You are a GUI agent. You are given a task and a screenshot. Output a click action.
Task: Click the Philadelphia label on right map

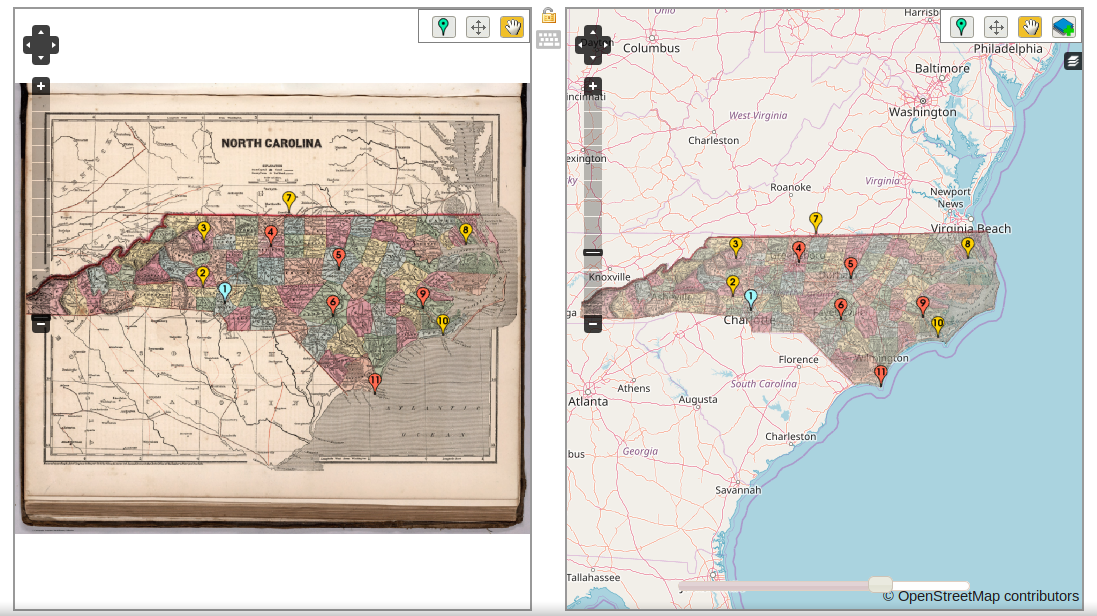click(1008, 49)
